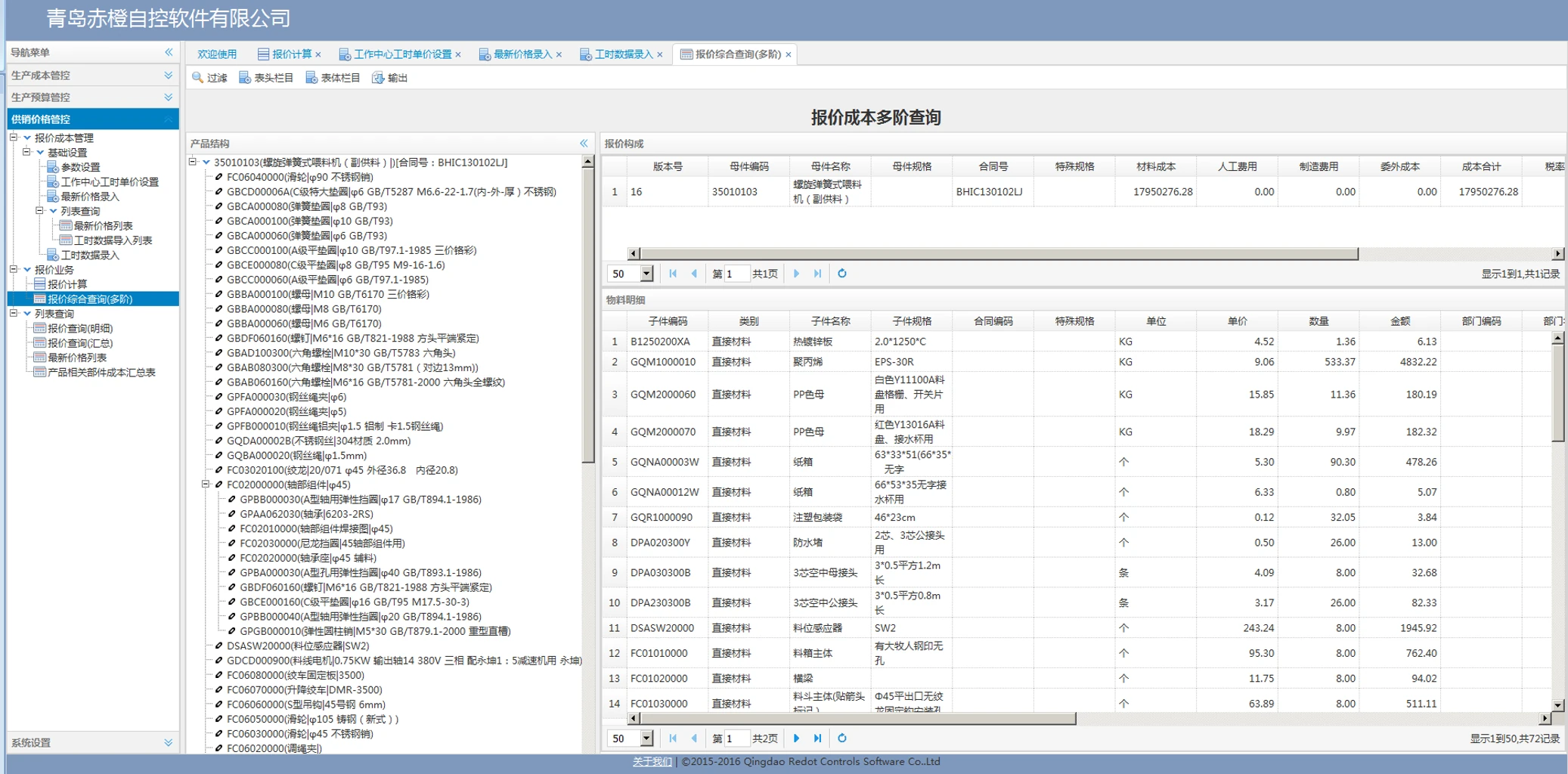Image resolution: width=1568 pixels, height=774 pixels.
Task: Collapse the FC02000000 轴部组件 tree node
Action: 206,485
